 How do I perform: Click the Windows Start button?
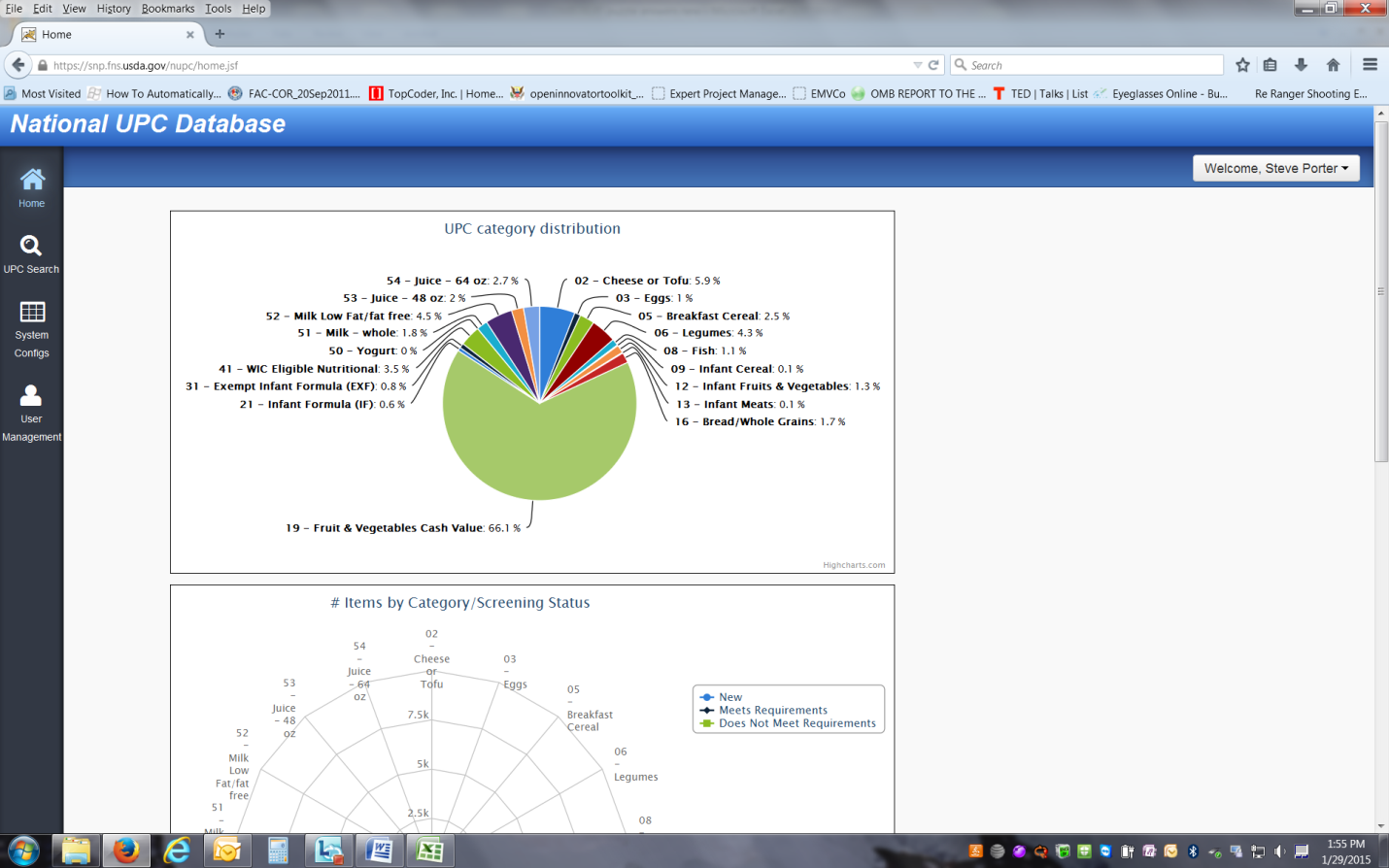pos(23,851)
